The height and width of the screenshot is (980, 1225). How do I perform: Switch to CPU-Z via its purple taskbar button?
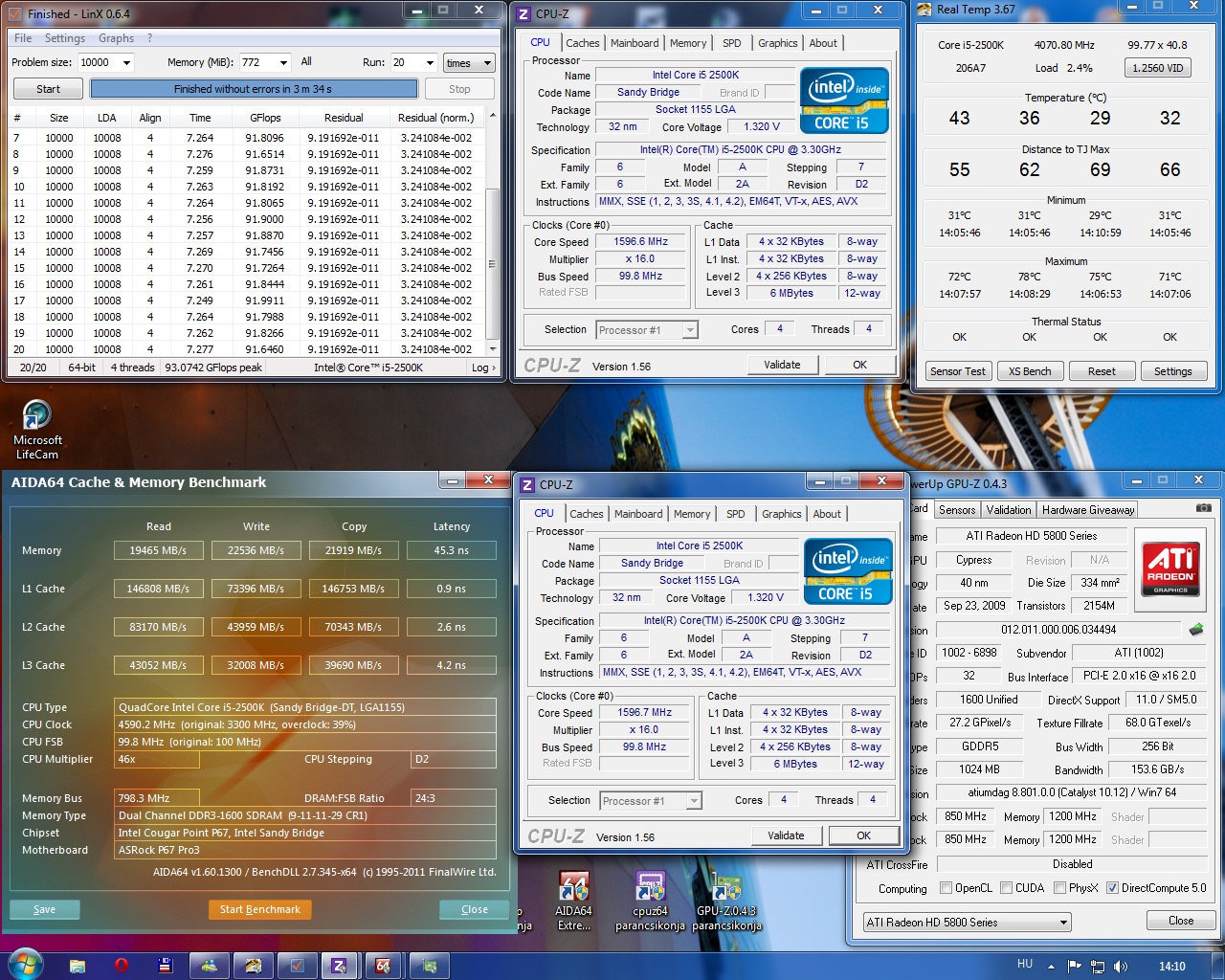click(x=339, y=966)
